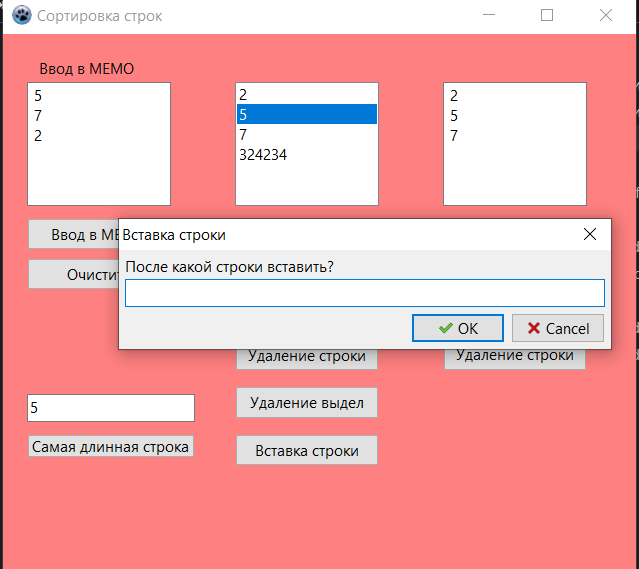Click the Самая длинная строка button
The width and height of the screenshot is (639, 569).
pyautogui.click(x=110, y=446)
